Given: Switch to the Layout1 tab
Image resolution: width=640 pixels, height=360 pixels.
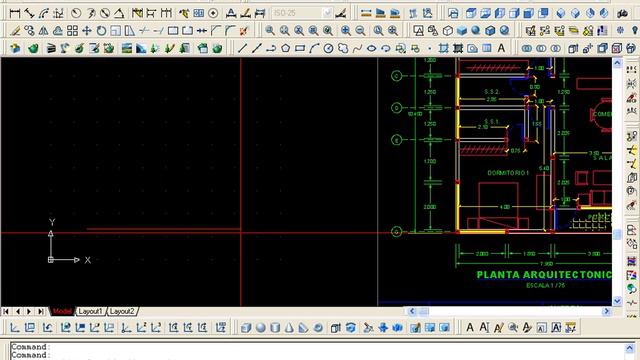Looking at the screenshot, I should 90,311.
